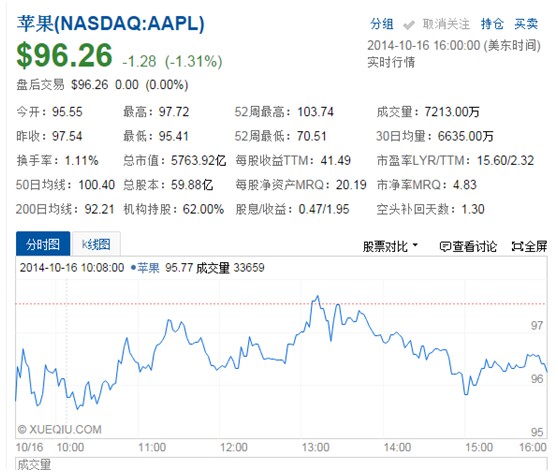The width and height of the screenshot is (558, 472).
Task: Switch to the K线图 tab
Action: pos(96,244)
